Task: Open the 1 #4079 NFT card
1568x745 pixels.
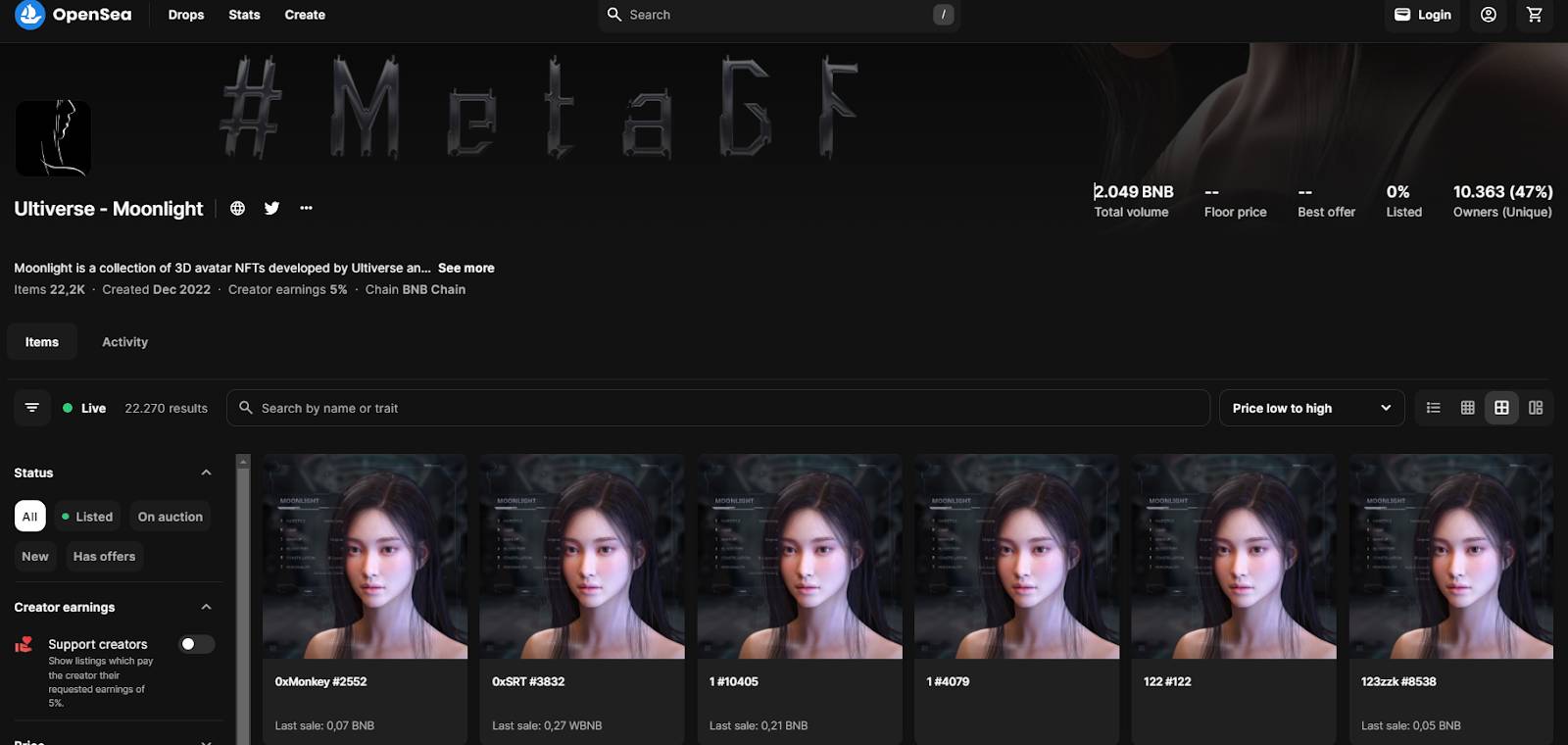Action: [x=1016, y=599]
